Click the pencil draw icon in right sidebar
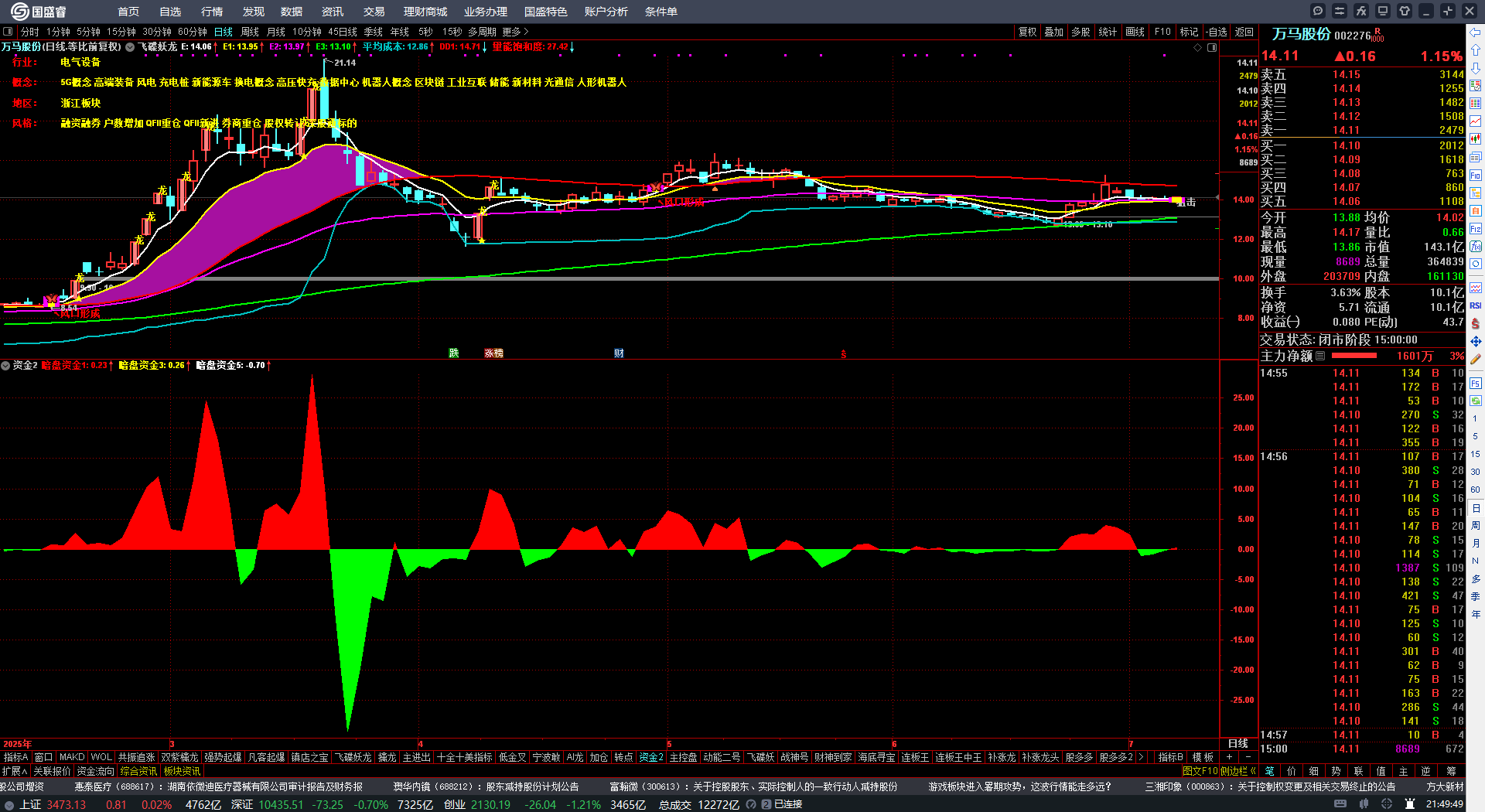Screen dimensions: 1485x812 1476,359
